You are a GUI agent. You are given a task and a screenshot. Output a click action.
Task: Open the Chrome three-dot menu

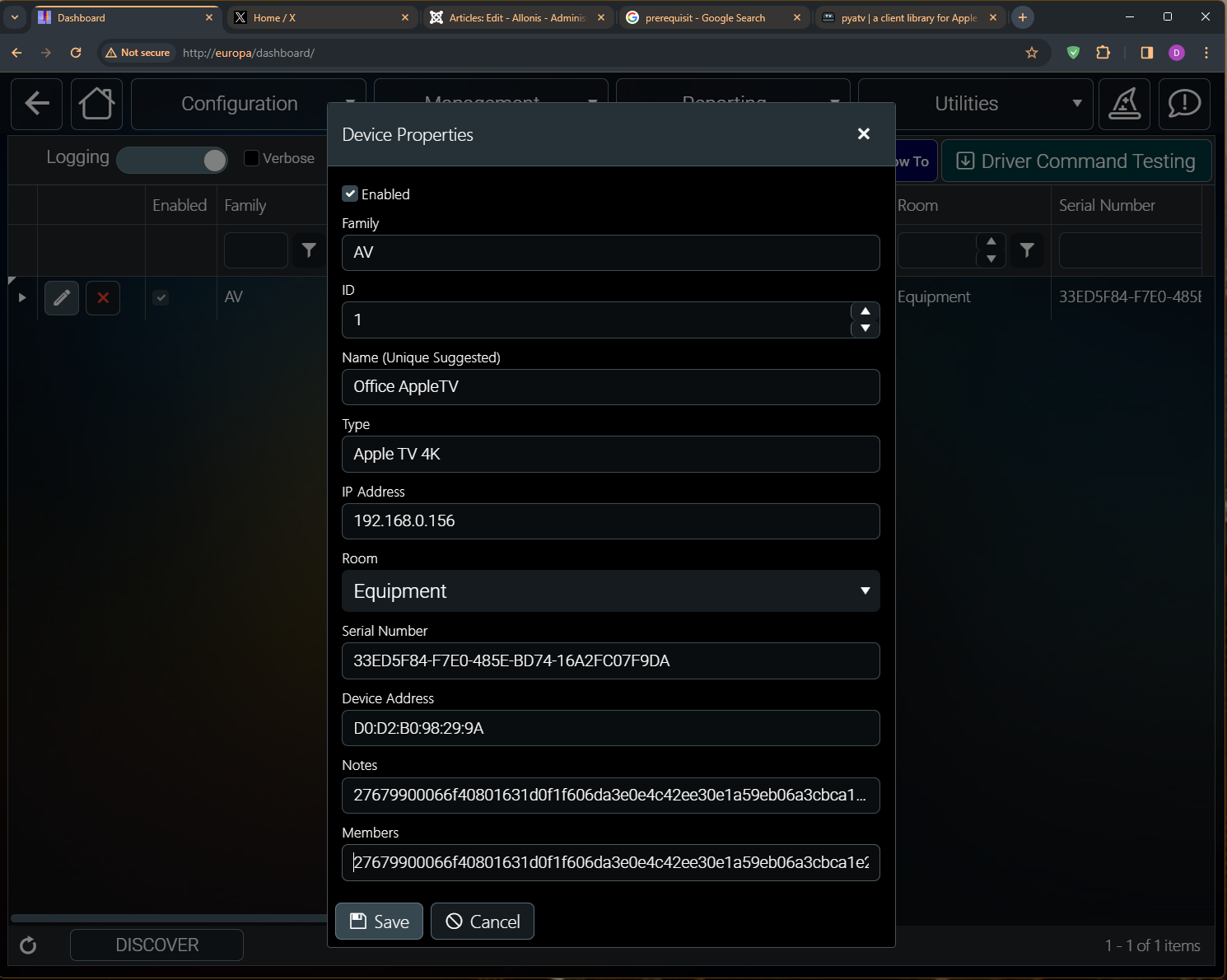pyautogui.click(x=1206, y=53)
